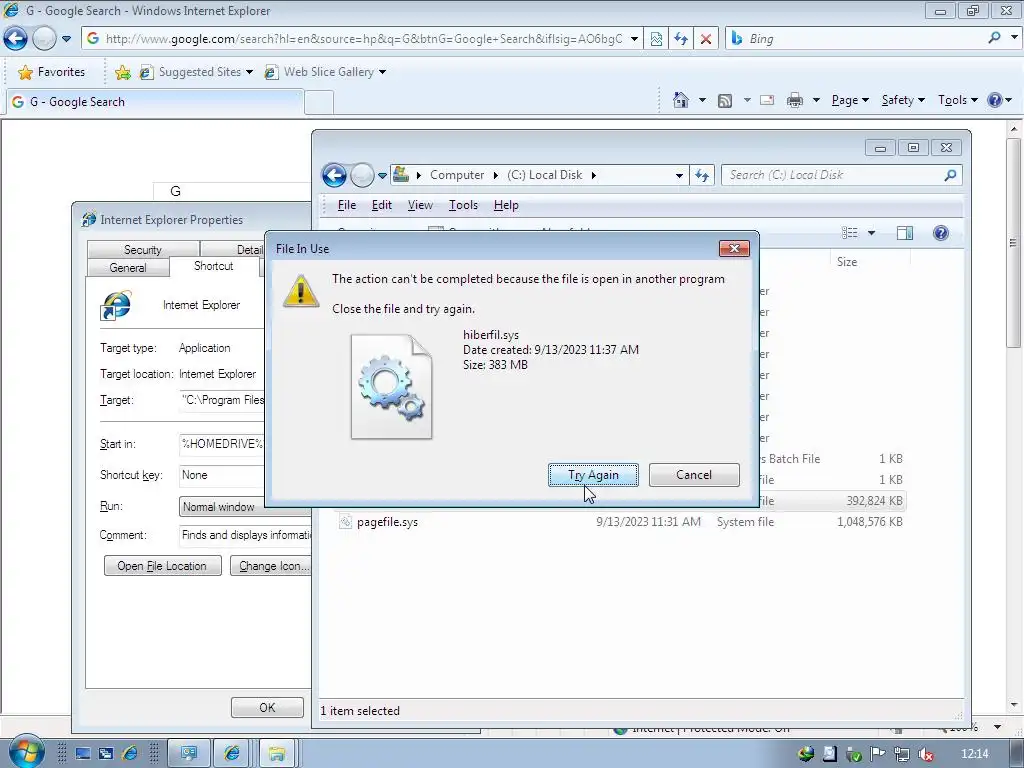This screenshot has width=1024, height=768.
Task: Click the IE Help question mark icon
Action: (995, 100)
